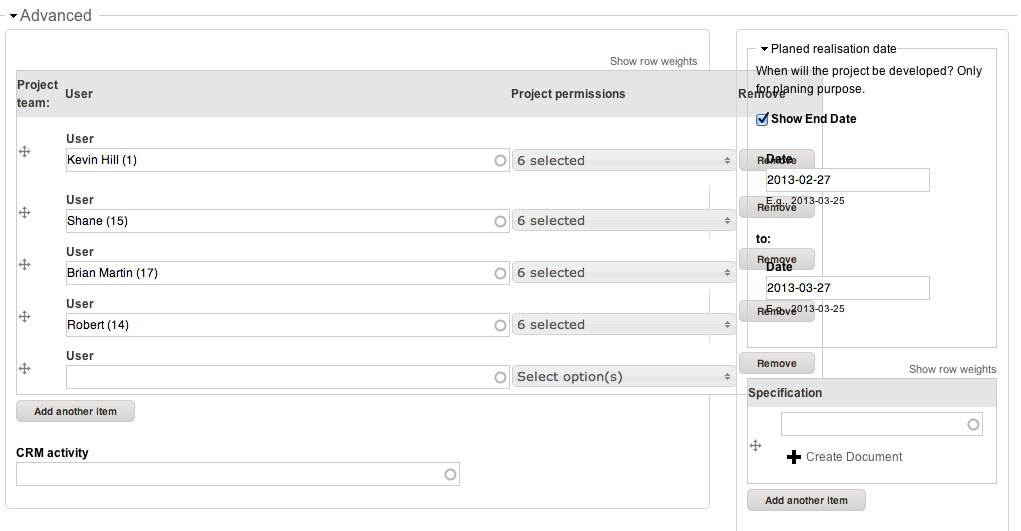Click drag handle beside Brian Martin row
This screenshot has width=1021, height=531.
(25, 264)
